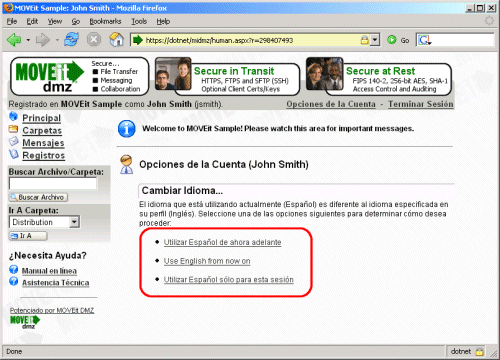Reload the page with the refresh icon

point(72,40)
